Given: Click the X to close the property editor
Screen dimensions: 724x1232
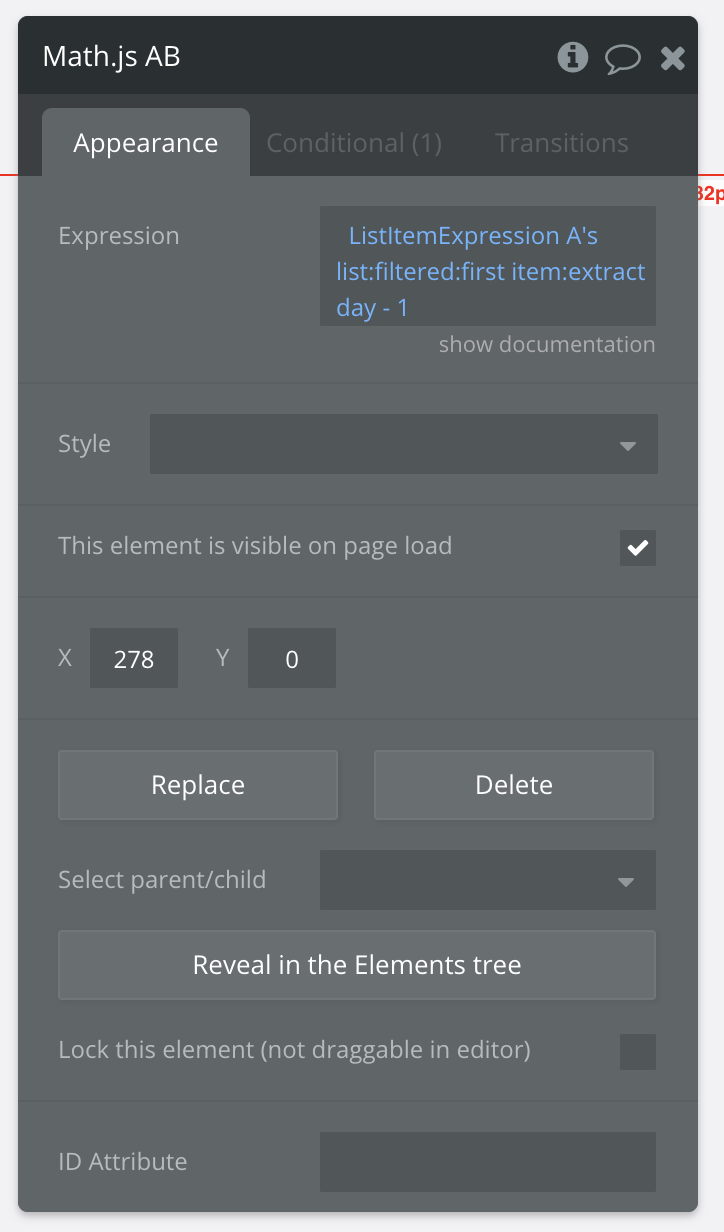Looking at the screenshot, I should coord(672,57).
